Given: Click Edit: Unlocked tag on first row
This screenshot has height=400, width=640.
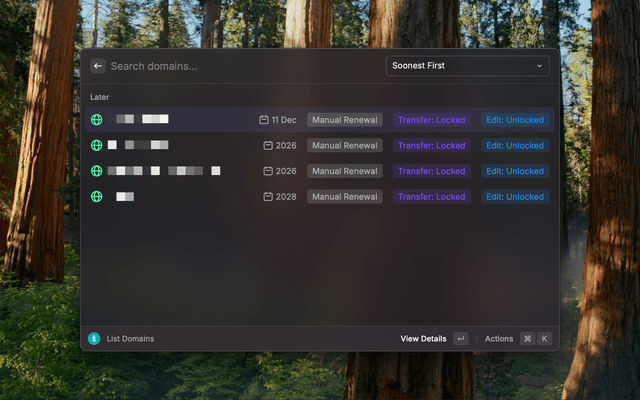Looking at the screenshot, I should [515, 120].
